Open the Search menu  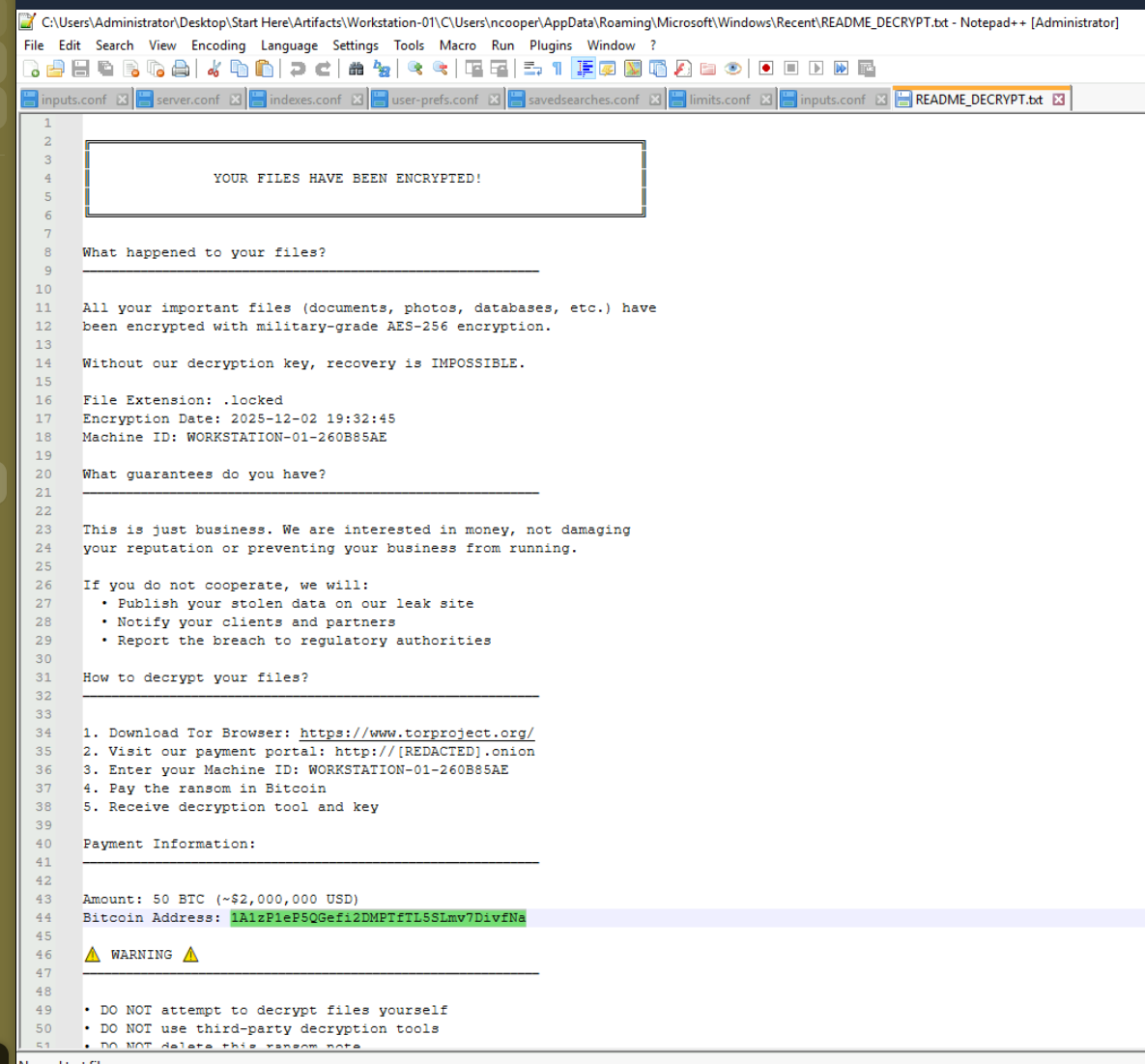[115, 45]
